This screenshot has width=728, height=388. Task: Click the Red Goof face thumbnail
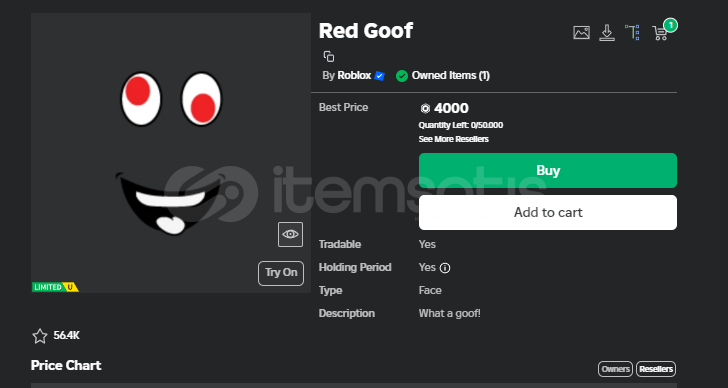point(171,153)
